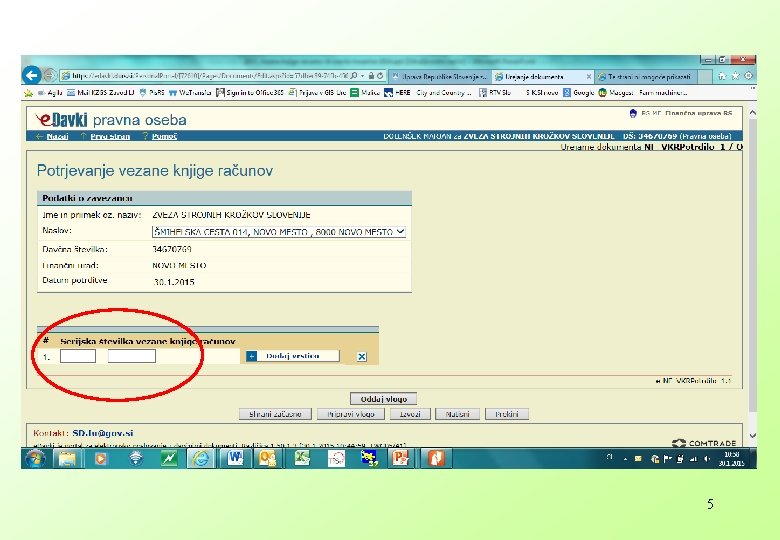The width and height of the screenshot is (780, 540).
Task: Click the Prva stran link
Action: click(110, 136)
